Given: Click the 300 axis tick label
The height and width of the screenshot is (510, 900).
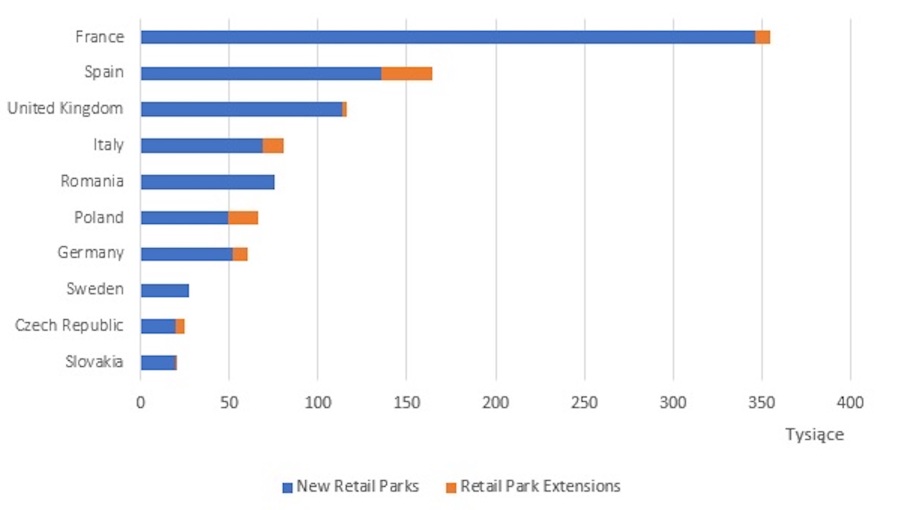Looking at the screenshot, I should (673, 402).
